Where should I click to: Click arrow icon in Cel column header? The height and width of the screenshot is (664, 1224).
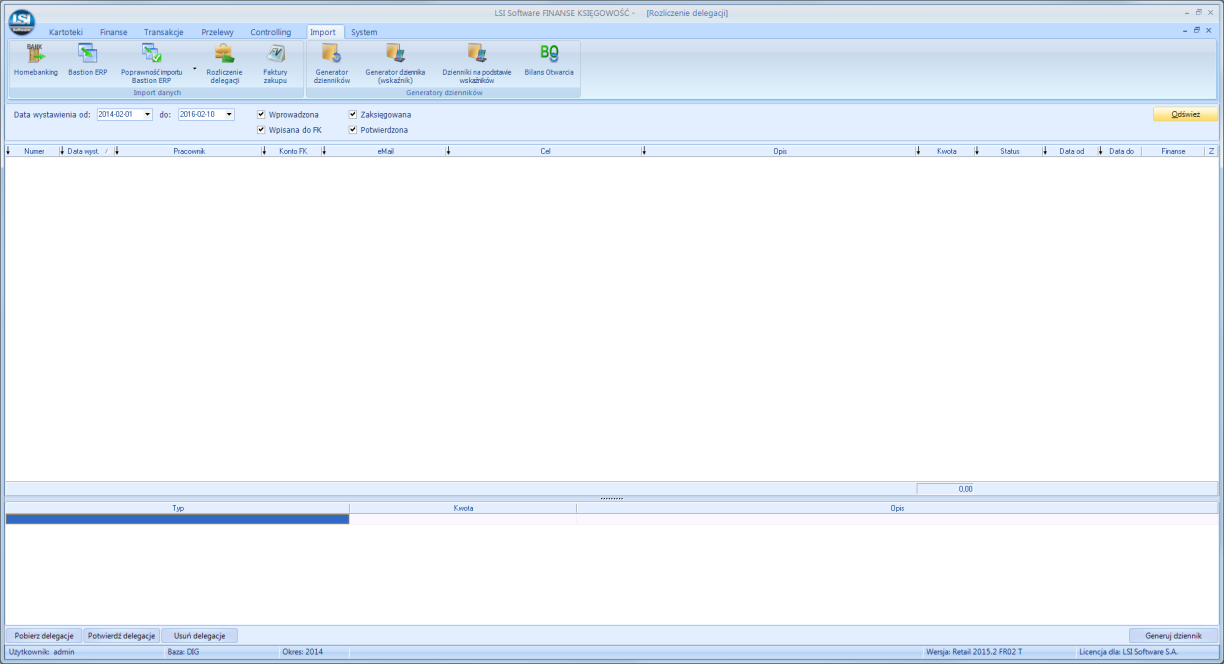[x=448, y=151]
